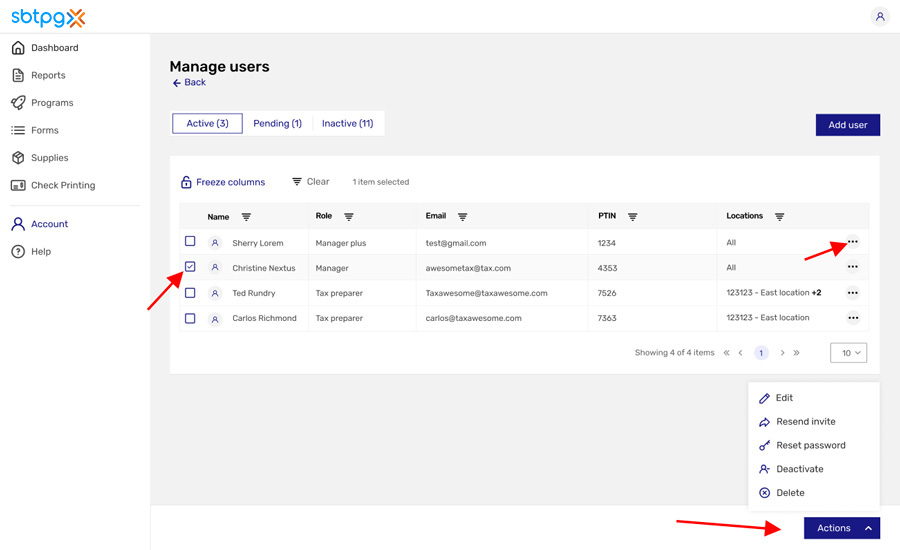900x550 pixels.
Task: Go to first page of results
Action: tap(726, 353)
